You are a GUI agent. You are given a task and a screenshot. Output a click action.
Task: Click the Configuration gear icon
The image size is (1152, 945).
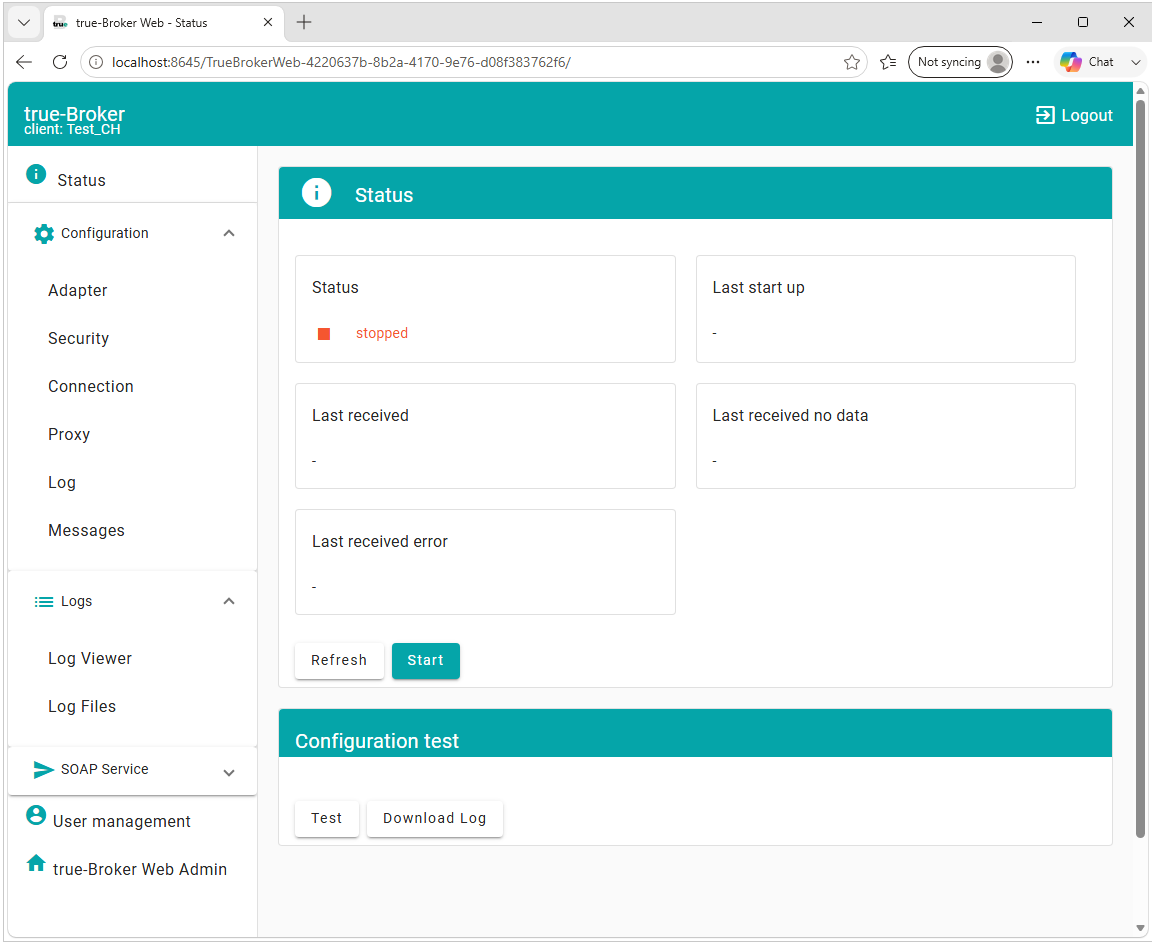tap(44, 234)
